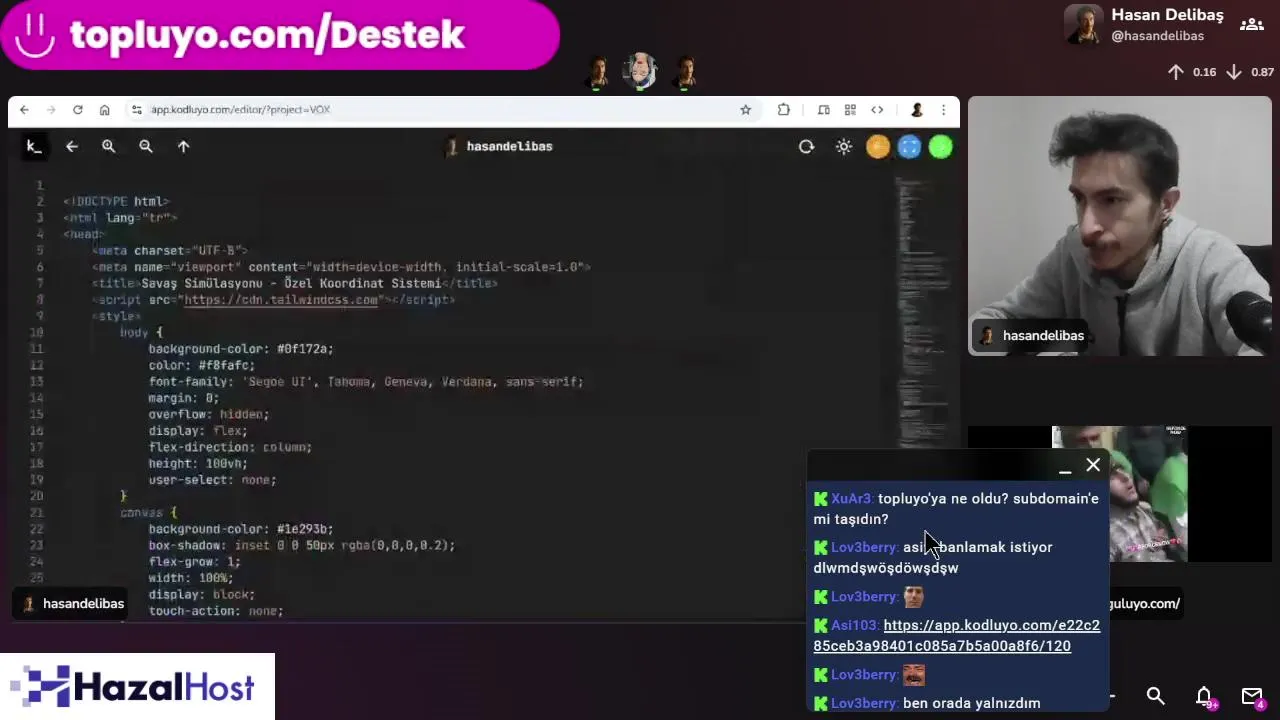
Task: Open the browser's three-dot menu
Action: tap(943, 110)
